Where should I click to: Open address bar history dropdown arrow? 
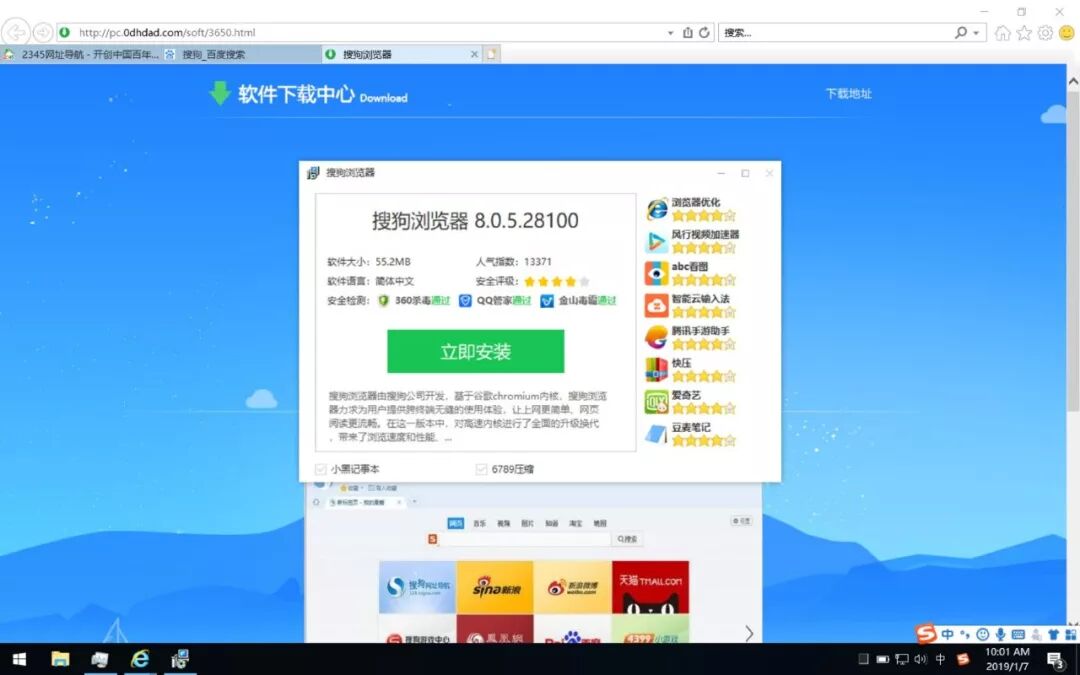670,33
